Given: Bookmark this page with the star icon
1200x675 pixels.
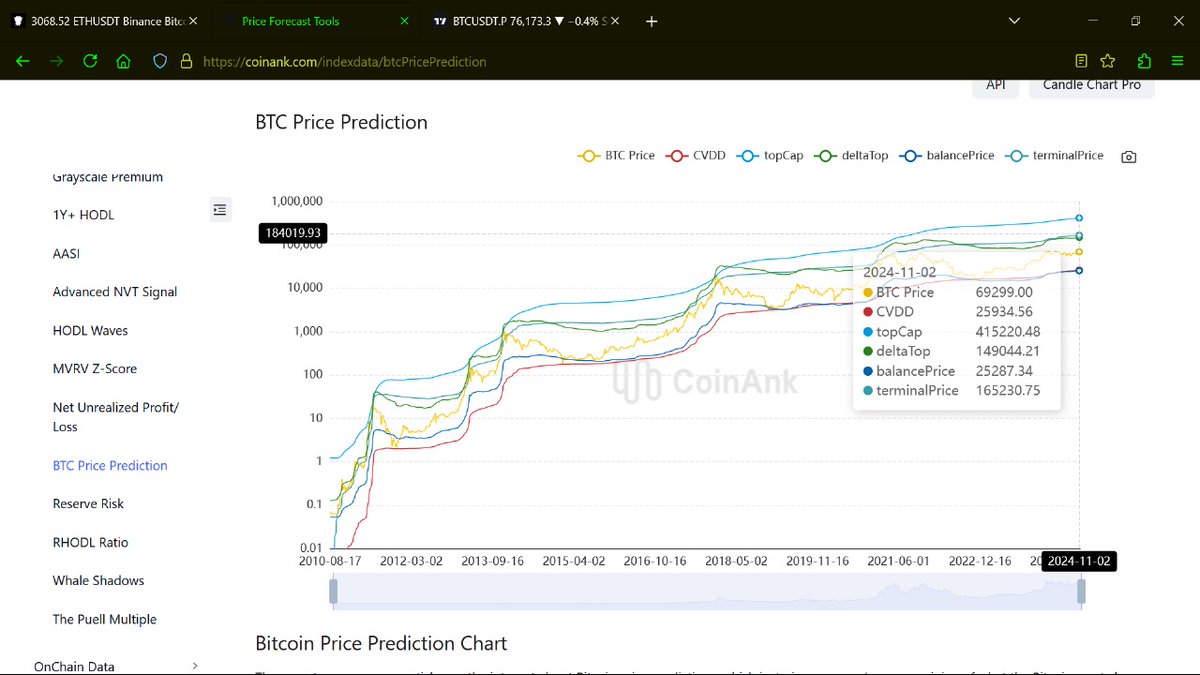Looking at the screenshot, I should [x=1108, y=61].
